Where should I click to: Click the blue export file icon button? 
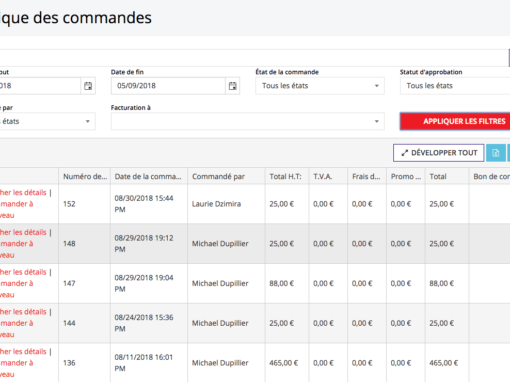click(496, 153)
